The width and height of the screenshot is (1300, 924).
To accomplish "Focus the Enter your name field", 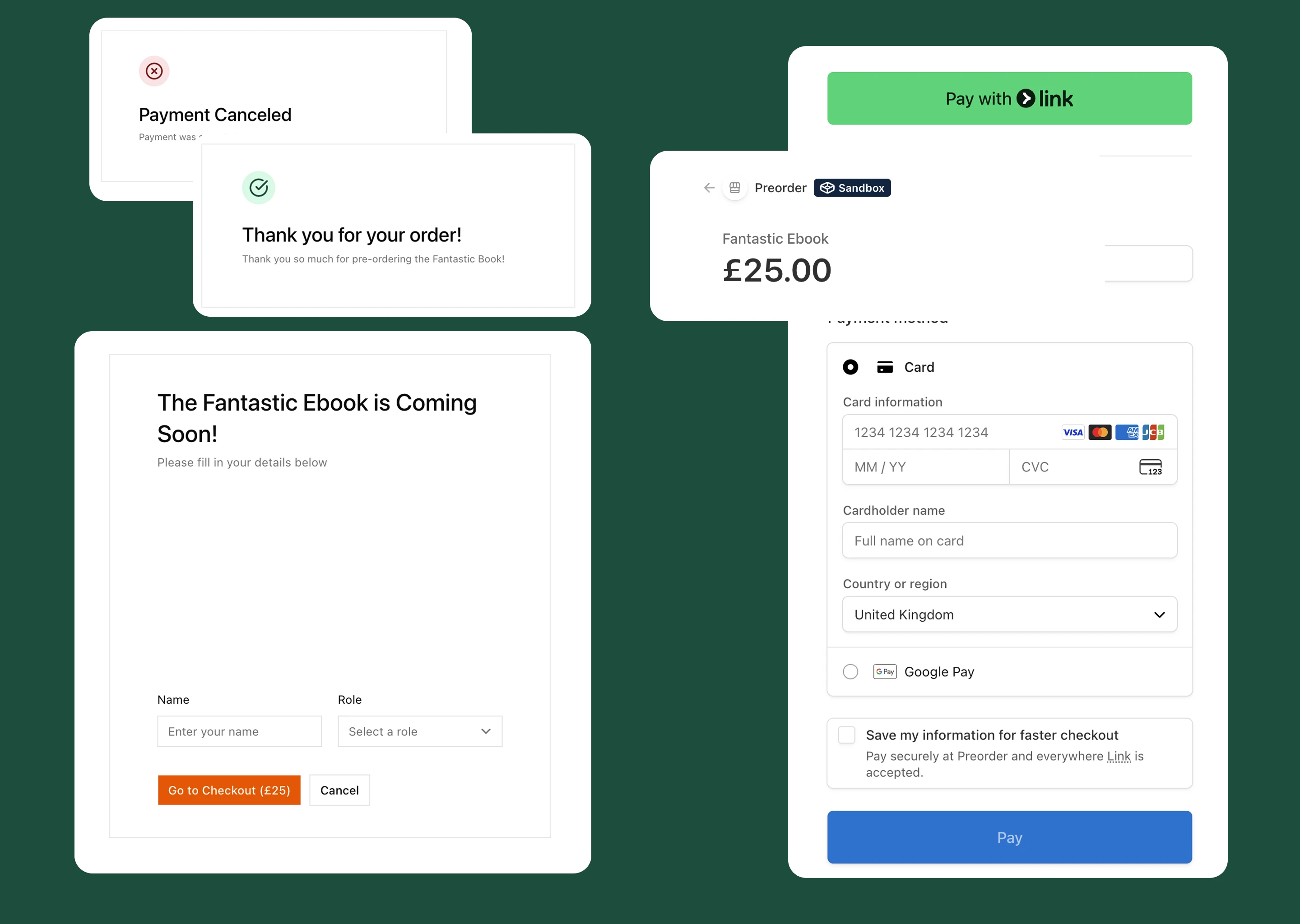I will click(x=240, y=732).
